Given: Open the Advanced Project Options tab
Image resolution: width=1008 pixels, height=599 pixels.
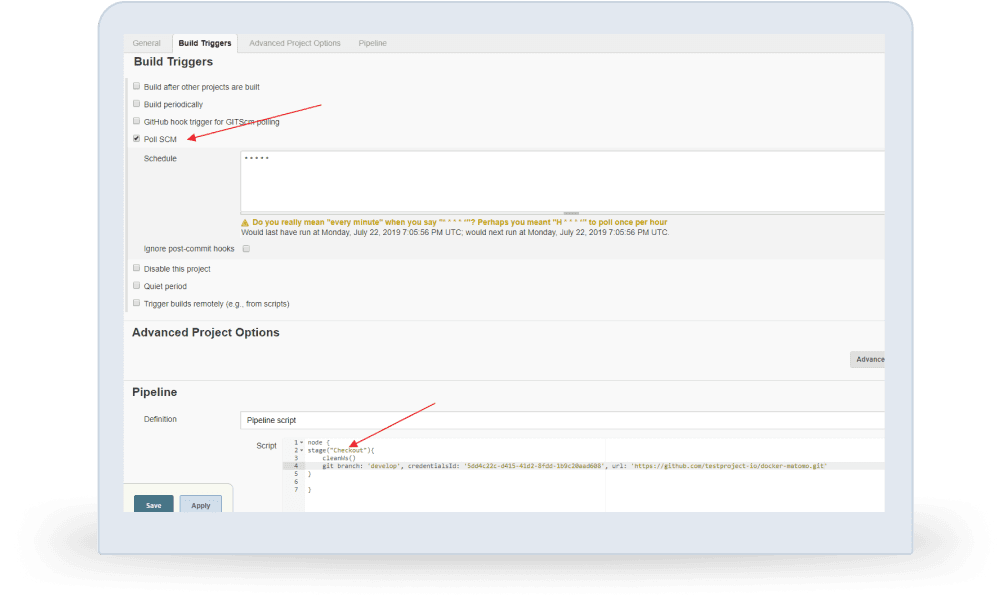Looking at the screenshot, I should [295, 43].
